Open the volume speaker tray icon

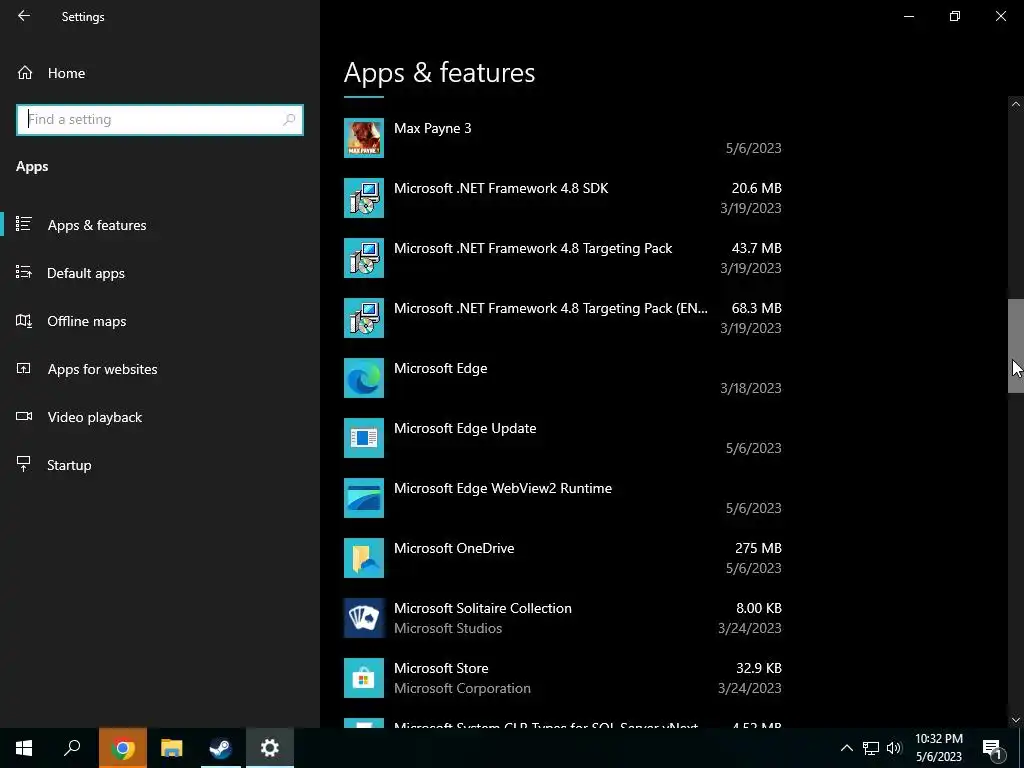[x=894, y=748]
